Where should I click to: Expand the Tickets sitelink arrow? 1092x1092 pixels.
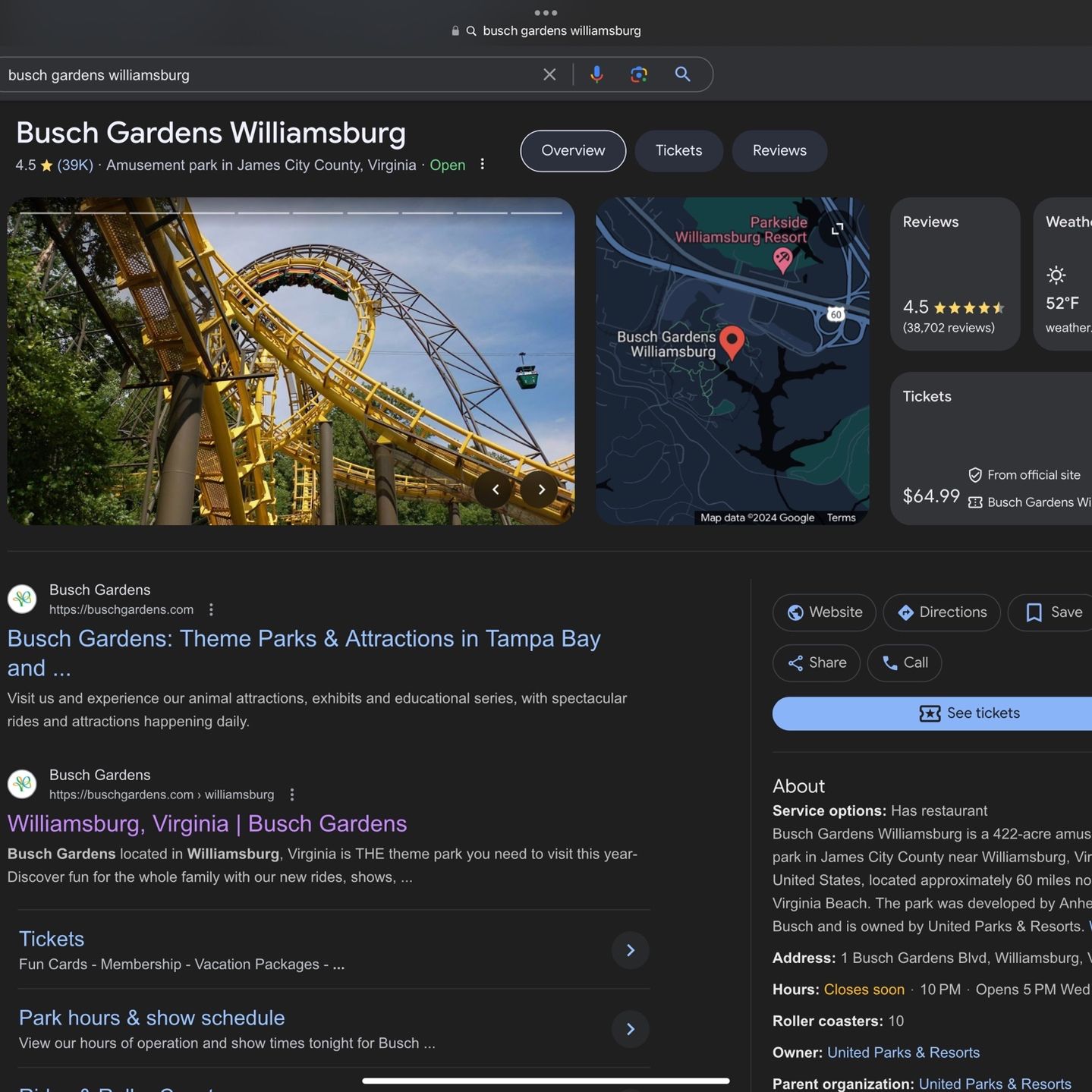(631, 950)
